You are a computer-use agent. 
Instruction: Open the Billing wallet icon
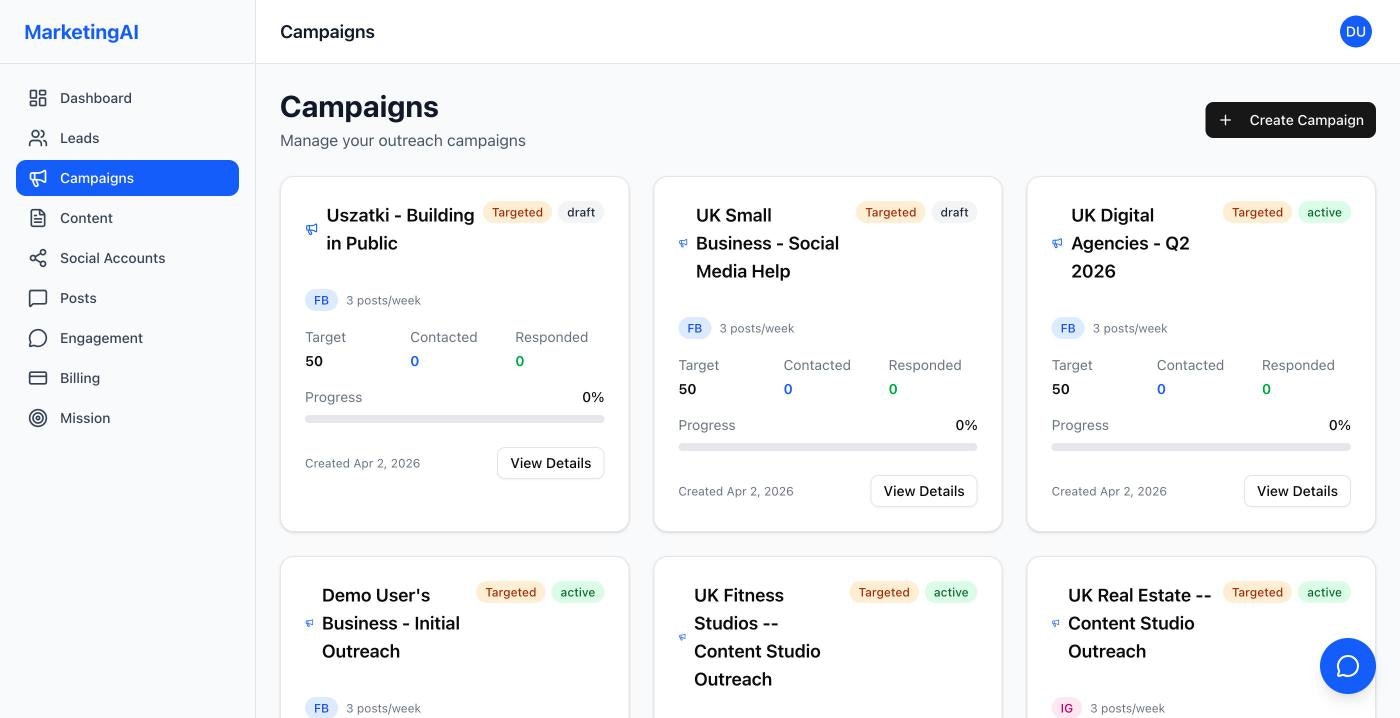point(38,377)
